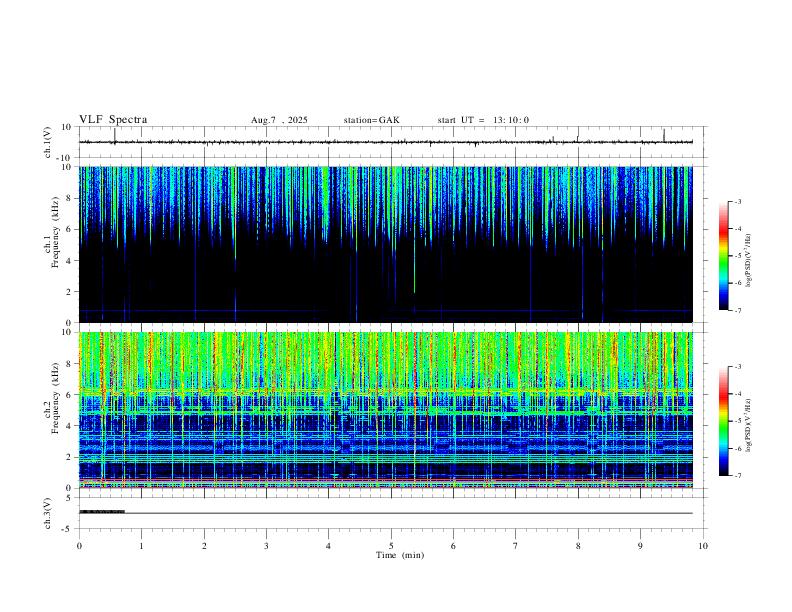Click the 'Time (min)' axis label
The width and height of the screenshot is (792, 612).
pos(400,555)
